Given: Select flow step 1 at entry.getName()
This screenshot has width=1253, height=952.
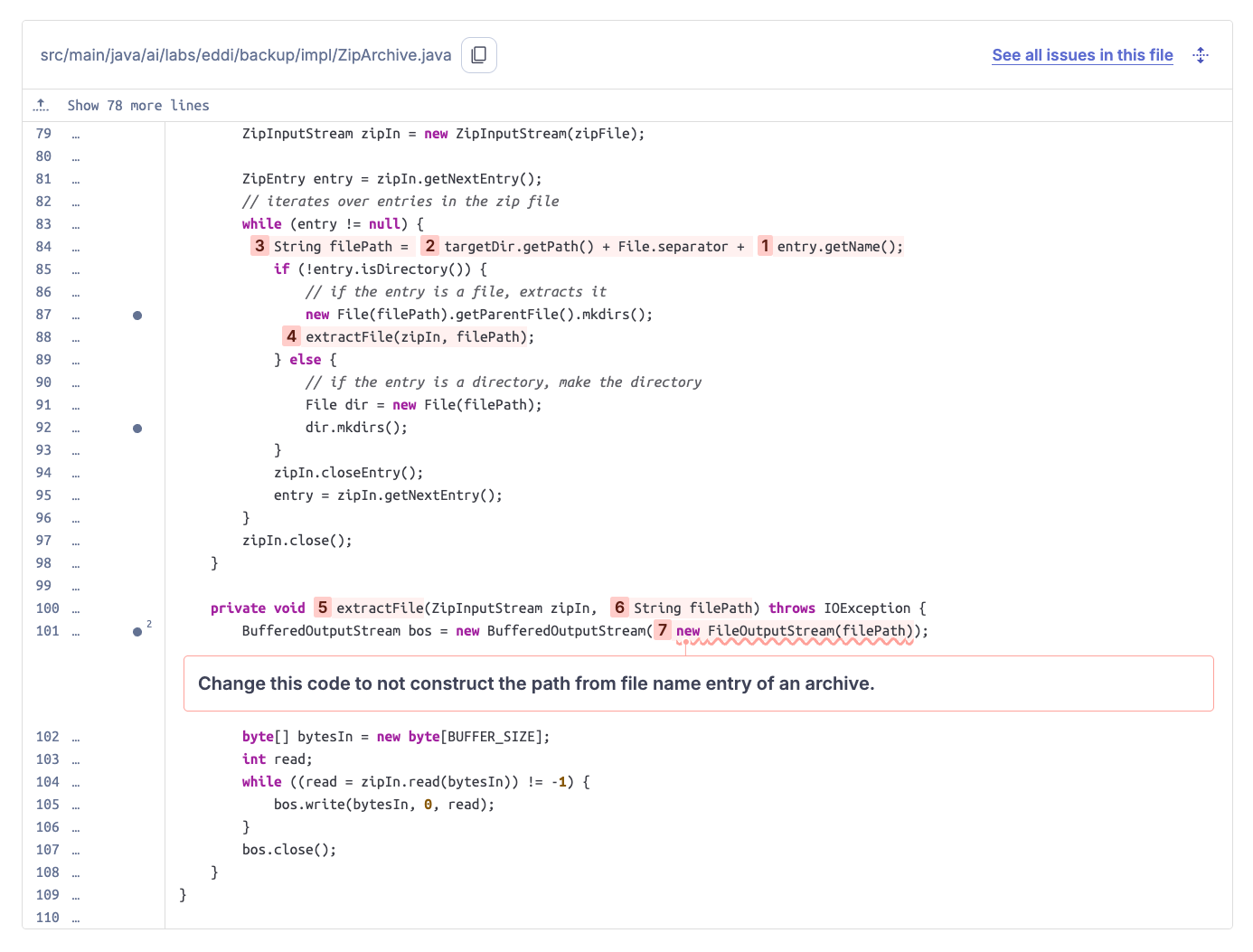Looking at the screenshot, I should 765,246.
